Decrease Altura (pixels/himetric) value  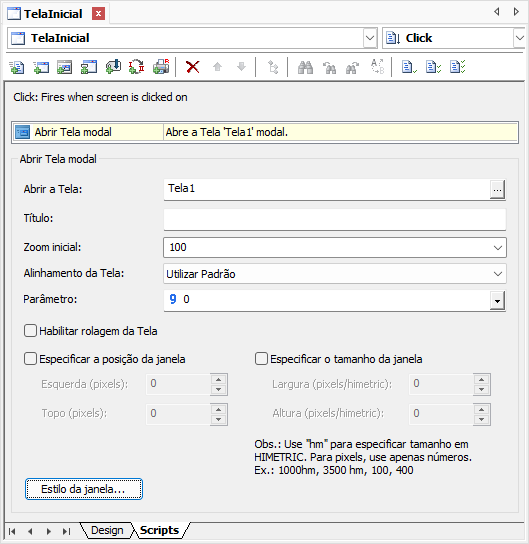[481, 419]
